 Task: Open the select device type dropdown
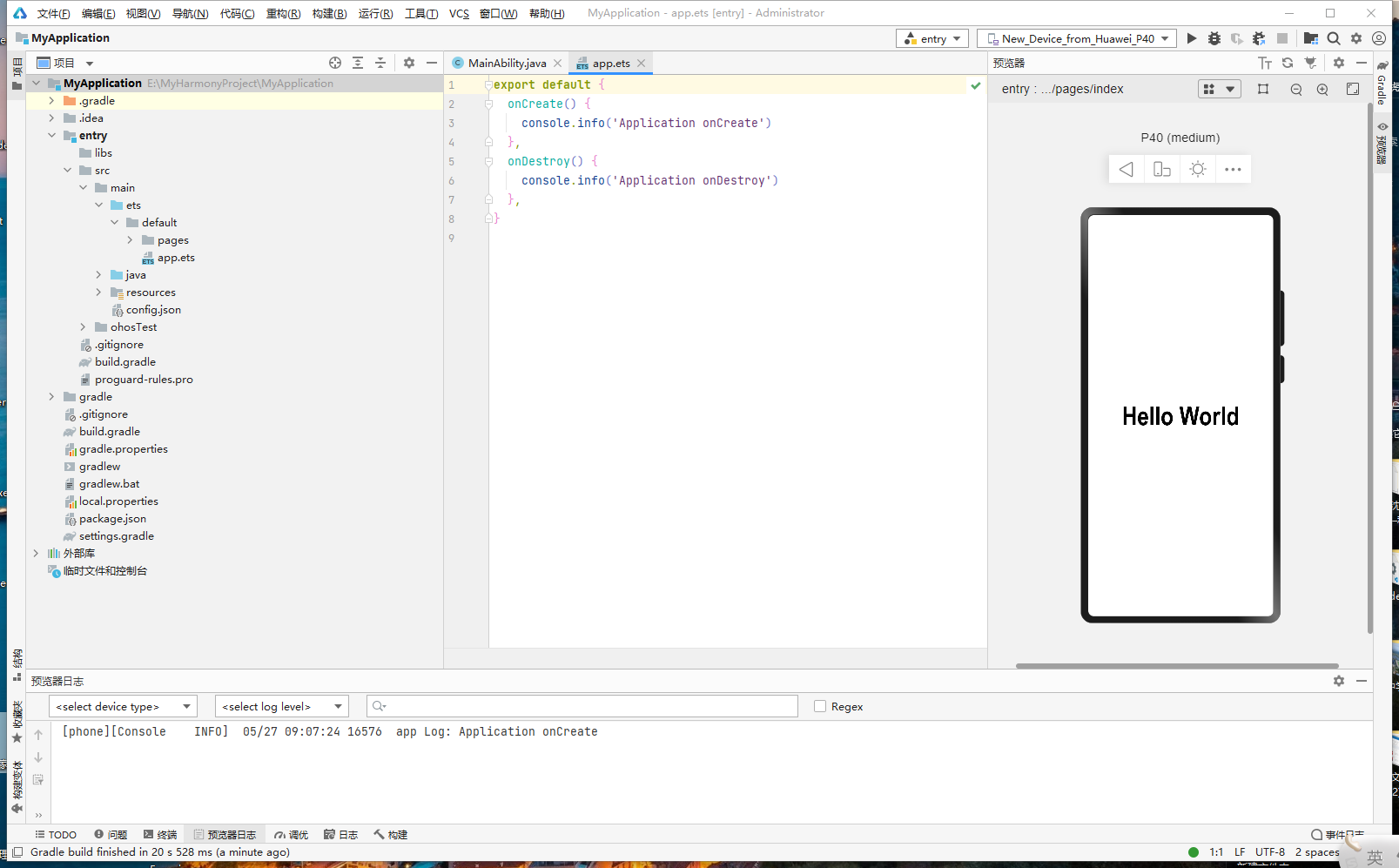123,706
